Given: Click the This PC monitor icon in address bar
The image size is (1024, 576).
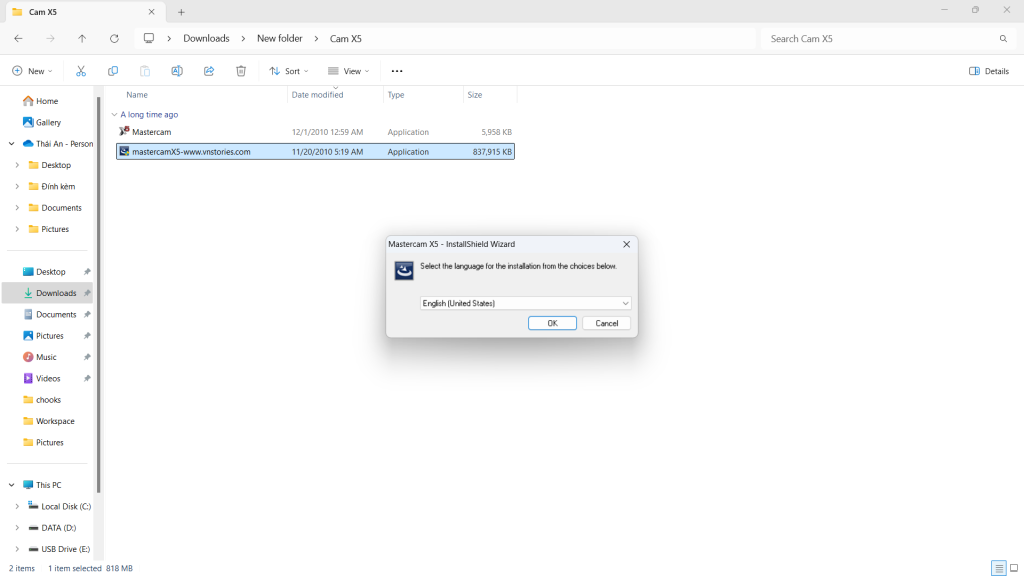Looking at the screenshot, I should pyautogui.click(x=149, y=39).
